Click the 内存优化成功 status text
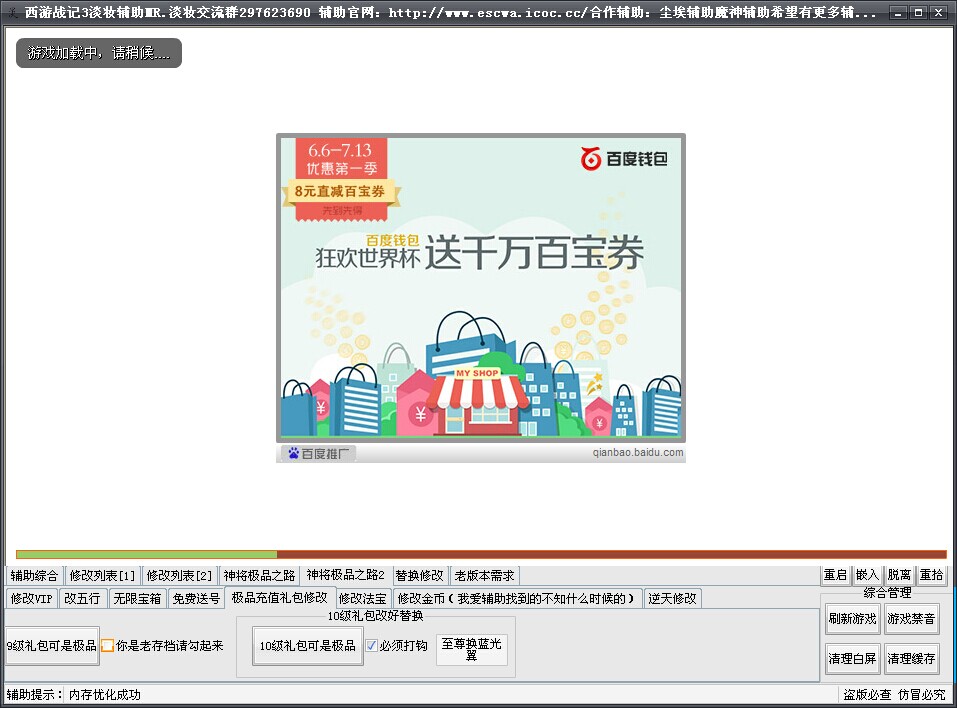The image size is (957, 708). (x=104, y=695)
